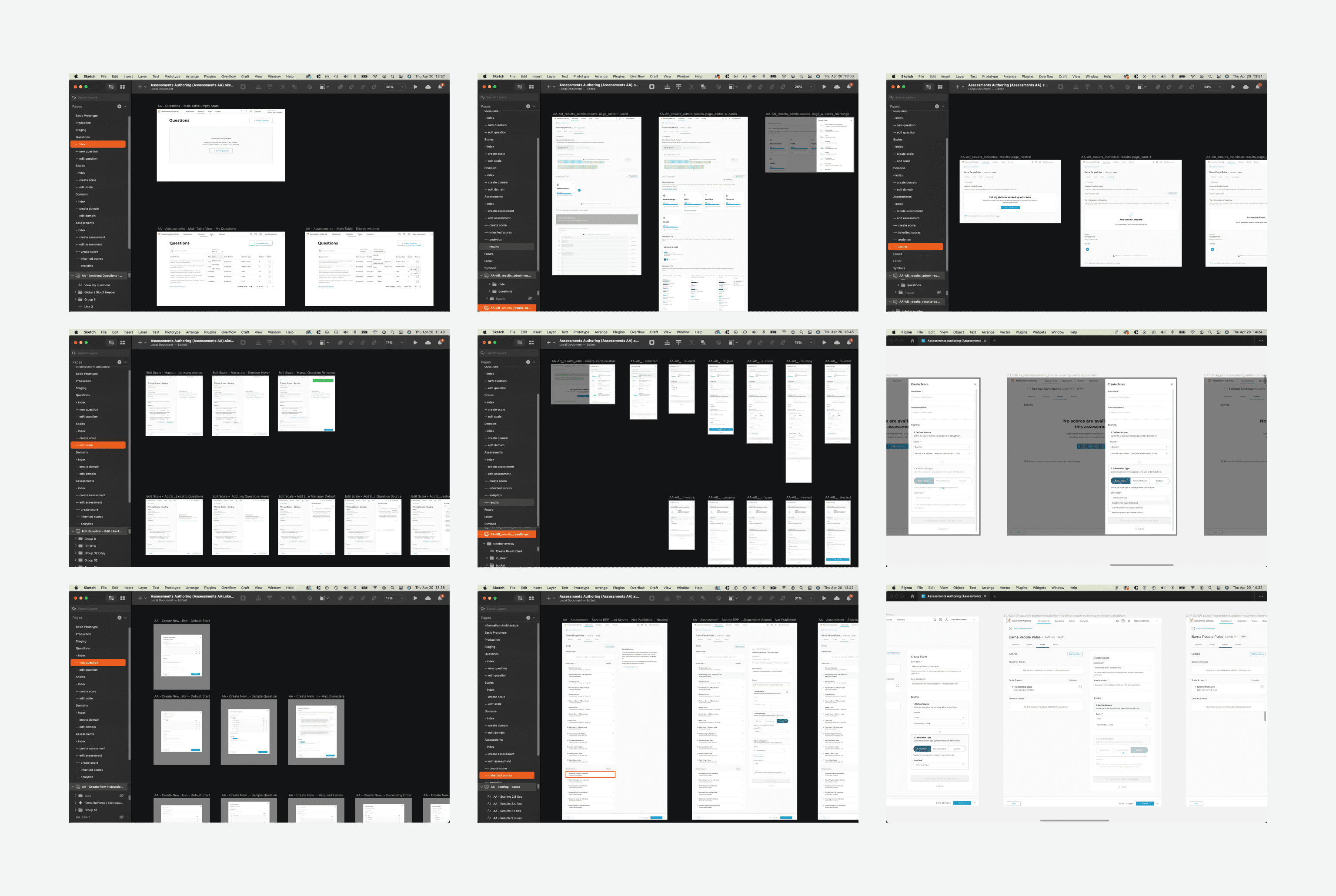Screen dimensions: 1336x896
Task: Open the Overflow menu in 13:51 Sketch window
Action: (1046, 77)
